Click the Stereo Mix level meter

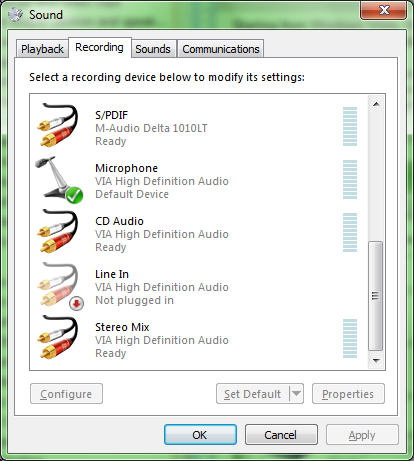[x=350, y=339]
